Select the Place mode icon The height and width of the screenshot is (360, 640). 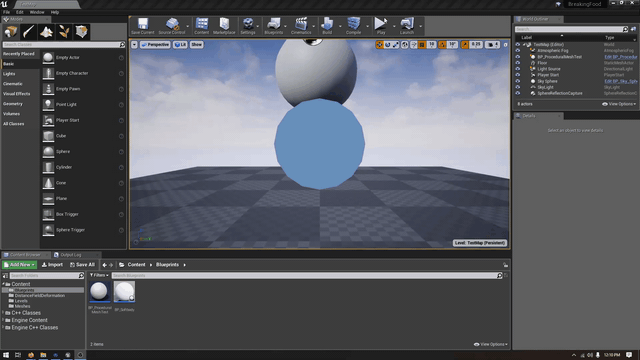[11, 32]
